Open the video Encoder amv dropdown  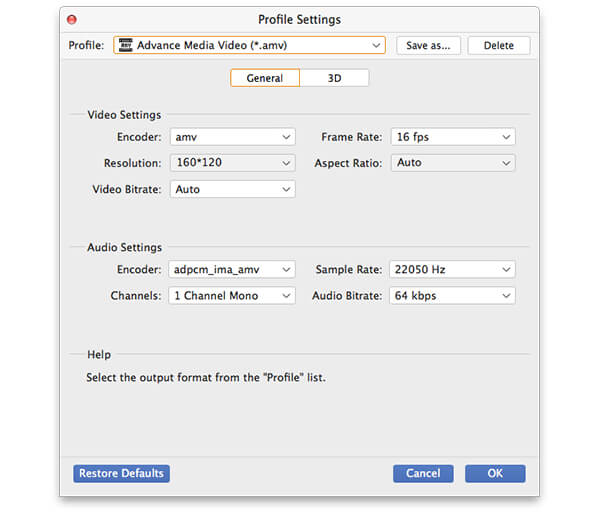(233, 137)
